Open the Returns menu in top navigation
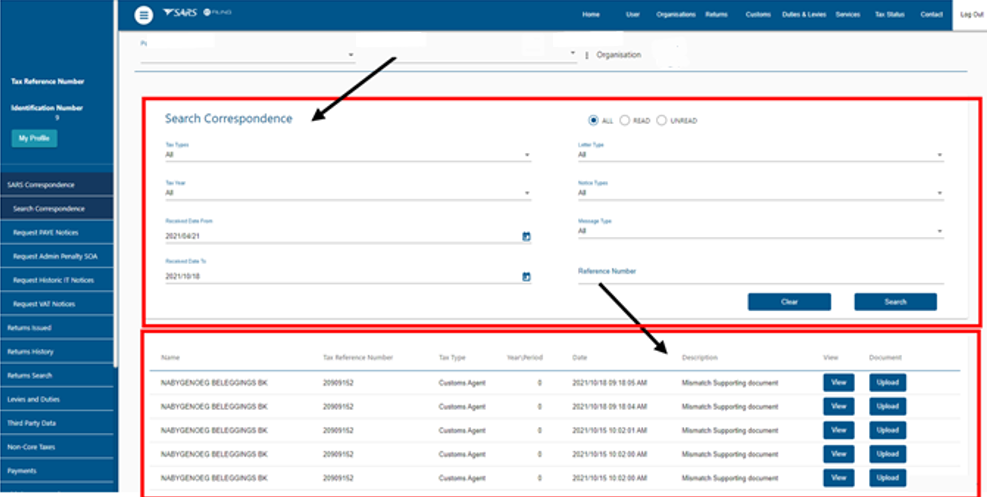 (x=716, y=15)
